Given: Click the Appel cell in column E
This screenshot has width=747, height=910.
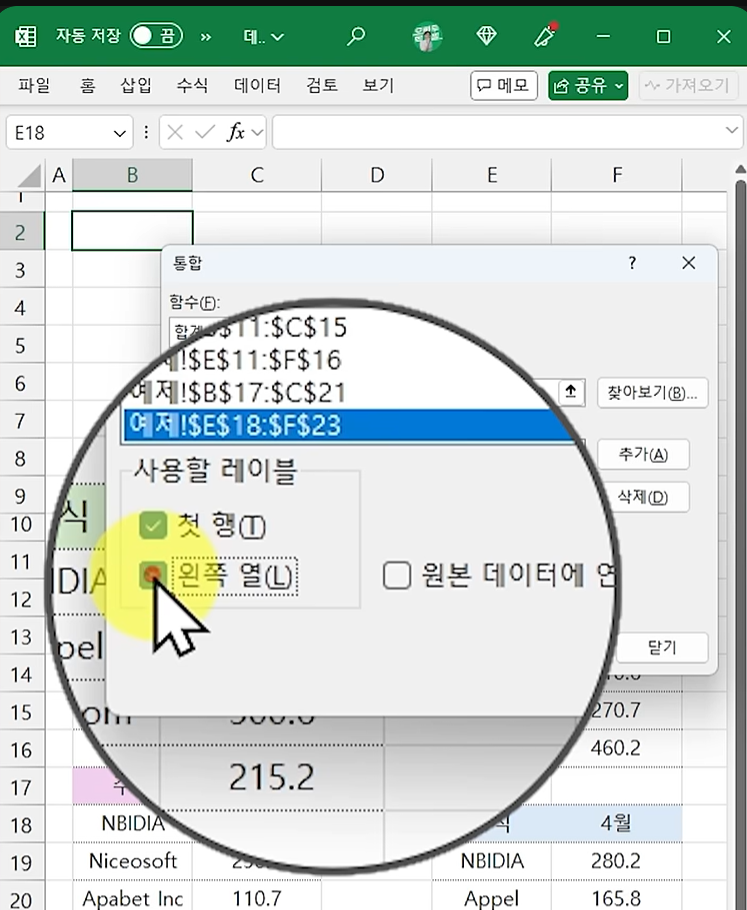Looking at the screenshot, I should click(492, 898).
